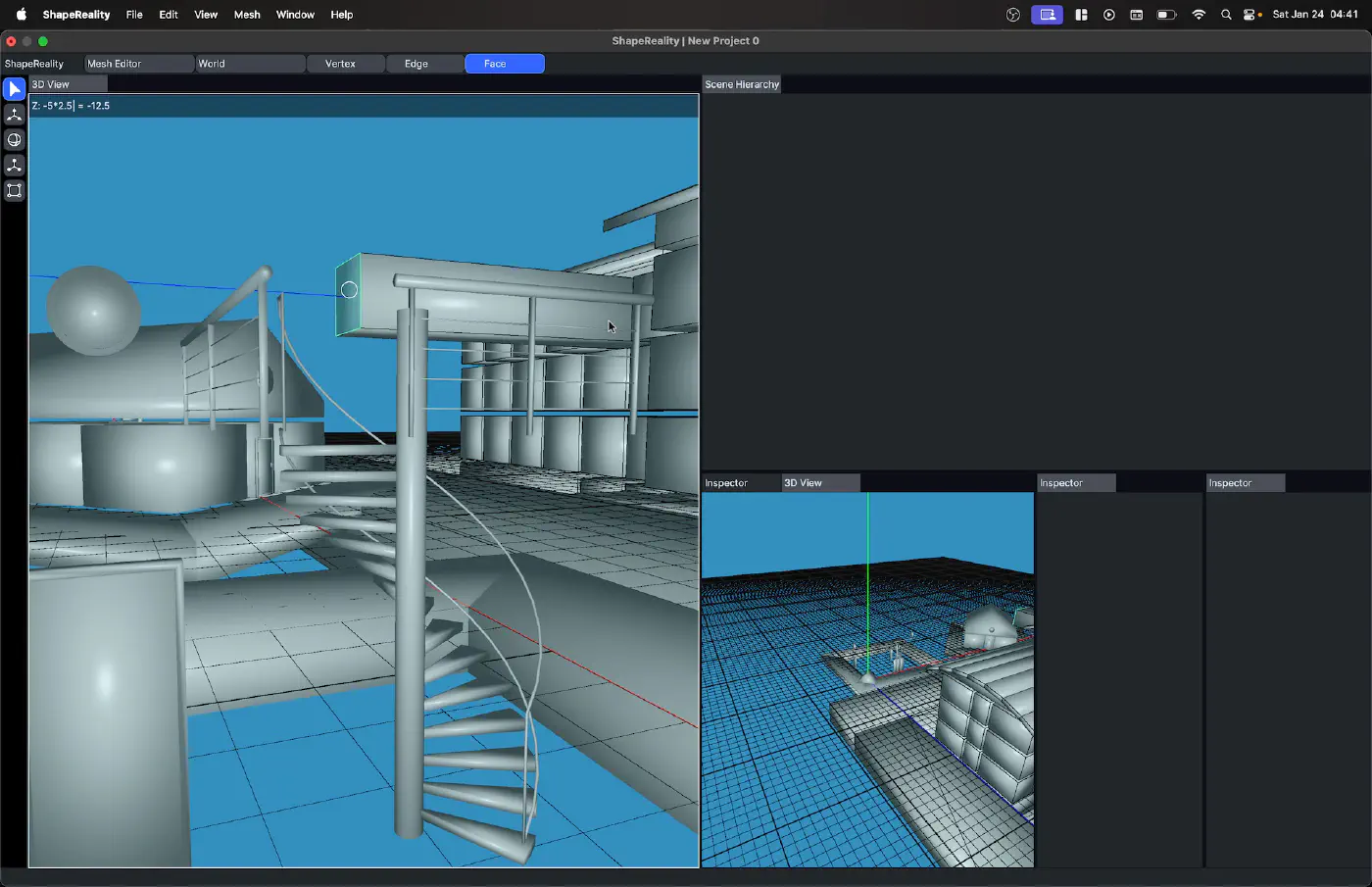Open the Mesh menu
Viewport: 1372px width, 887px height.
pos(247,15)
